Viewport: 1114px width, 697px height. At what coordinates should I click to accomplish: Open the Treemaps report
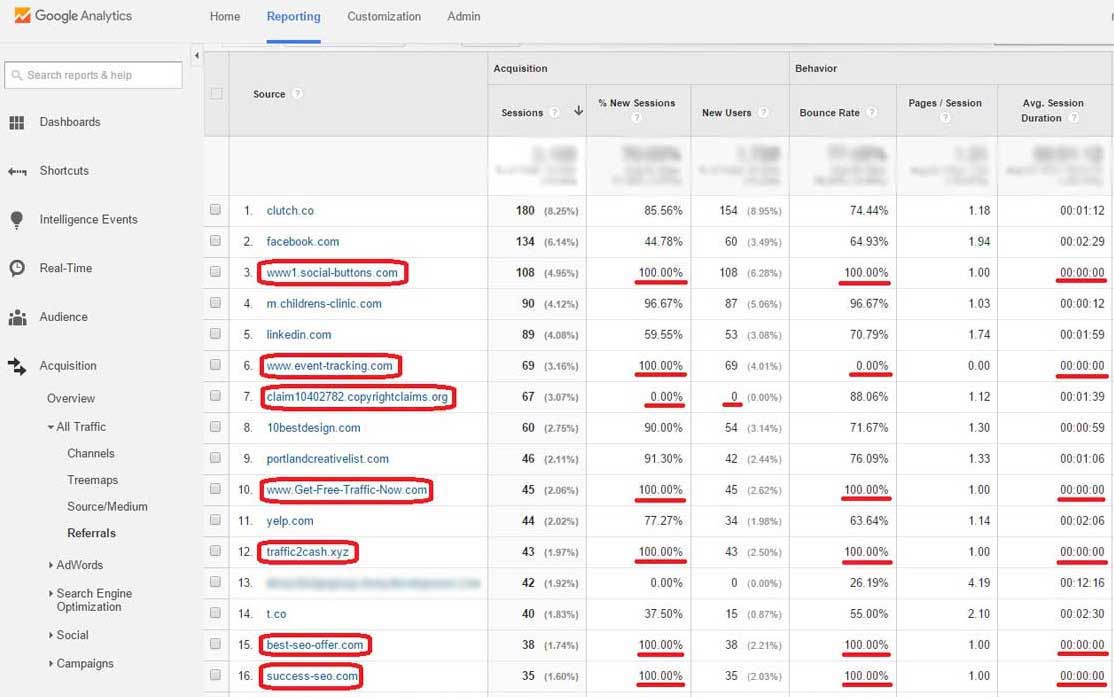[x=92, y=480]
